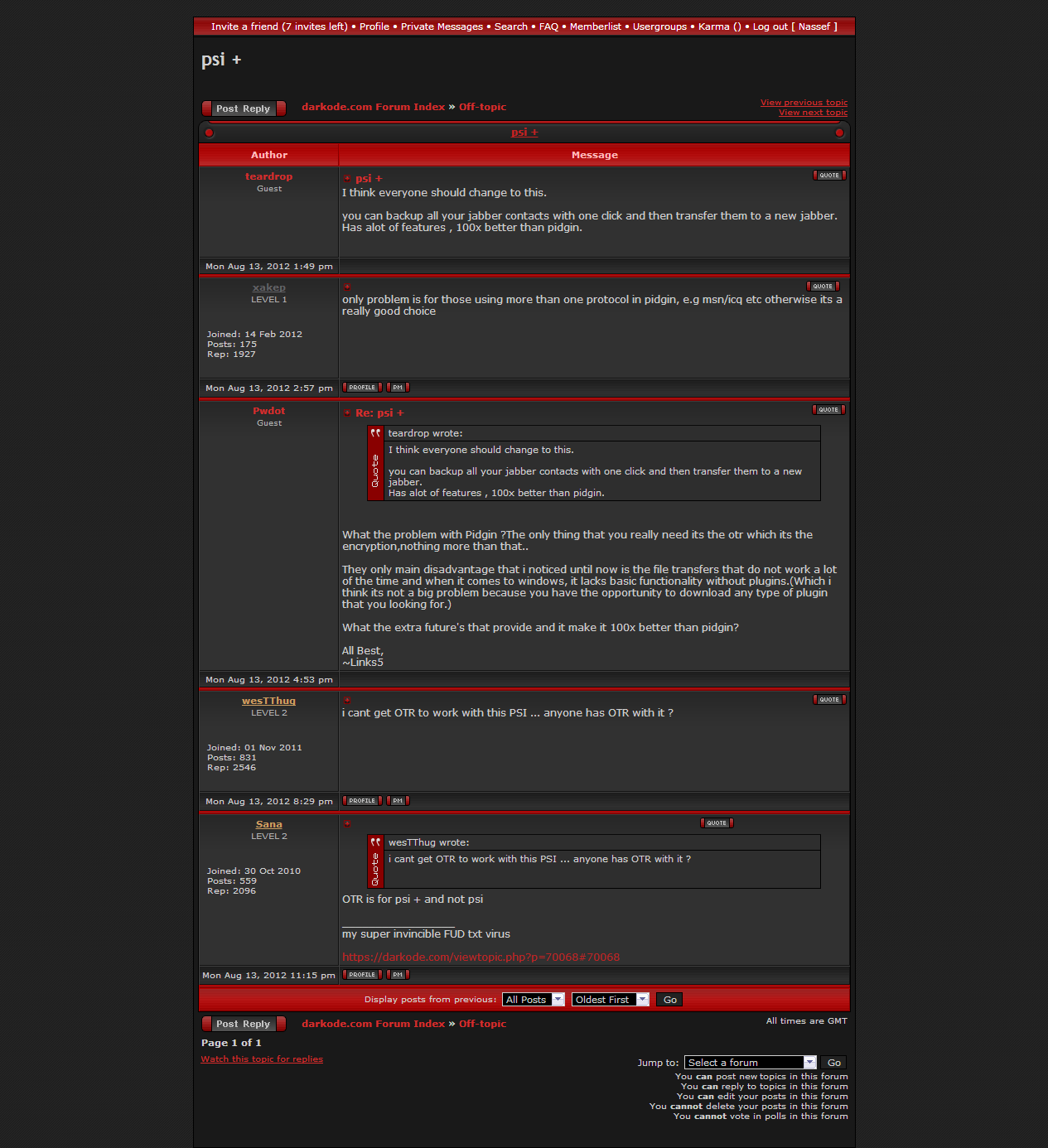Click the top Post Reply button
Viewport: 1048px width, 1148px height.
(244, 109)
